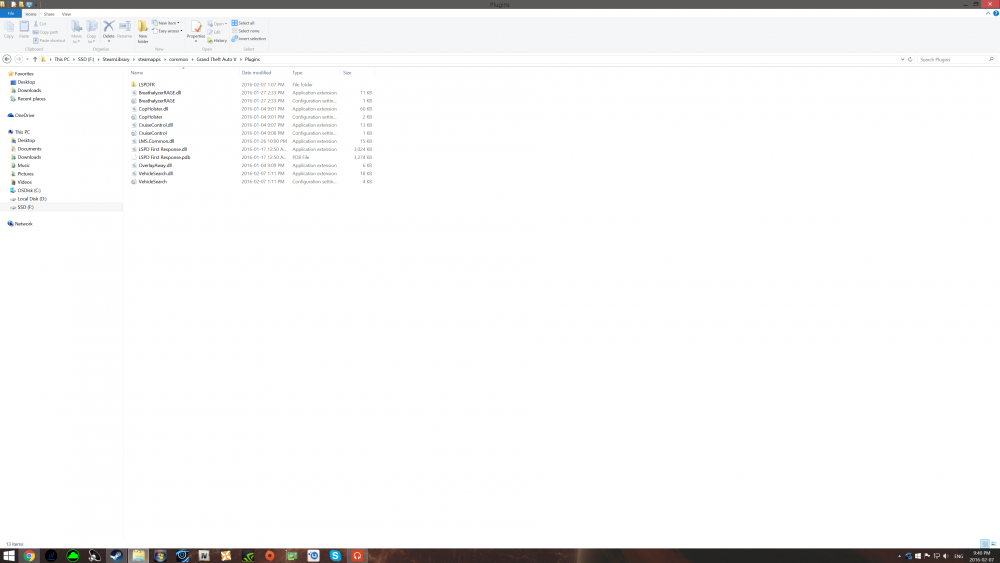Click the search magnifier icon

[991, 59]
